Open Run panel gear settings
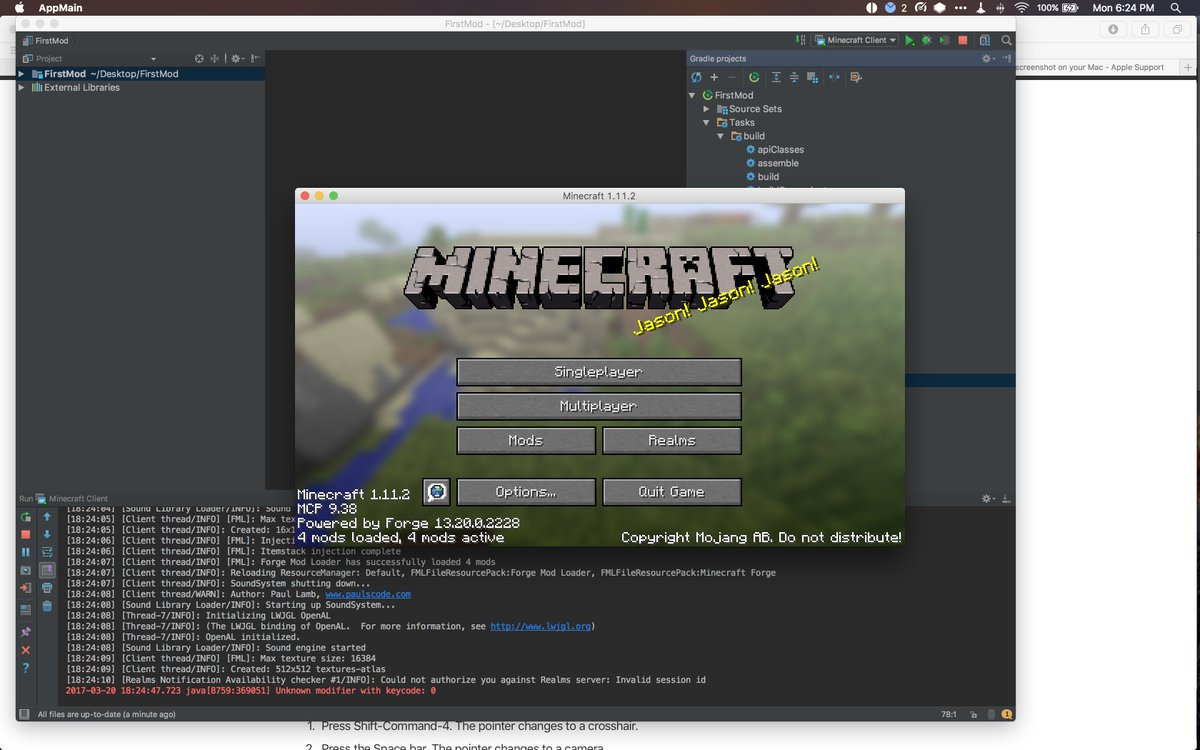This screenshot has width=1200, height=750. point(987,498)
